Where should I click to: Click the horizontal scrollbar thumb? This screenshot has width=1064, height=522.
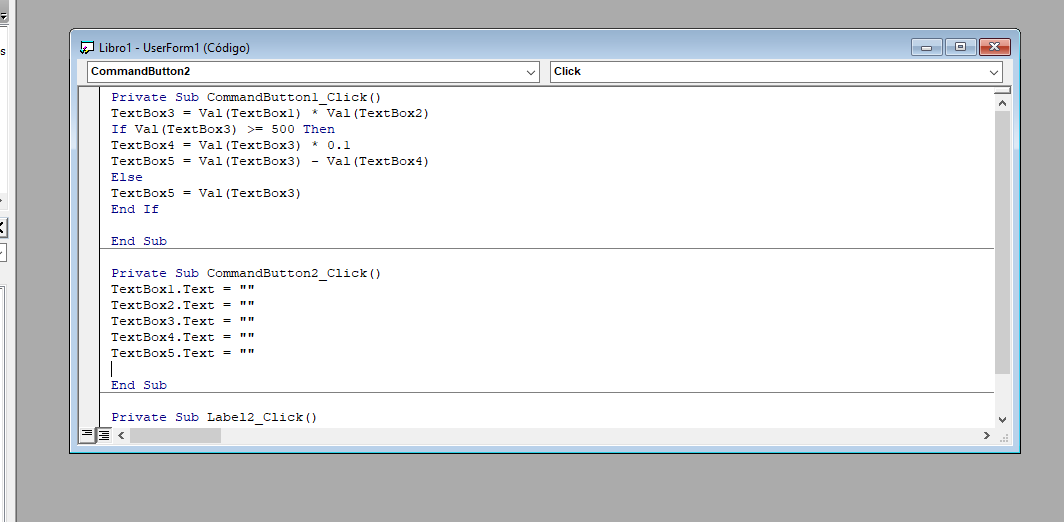pyautogui.click(x=175, y=435)
